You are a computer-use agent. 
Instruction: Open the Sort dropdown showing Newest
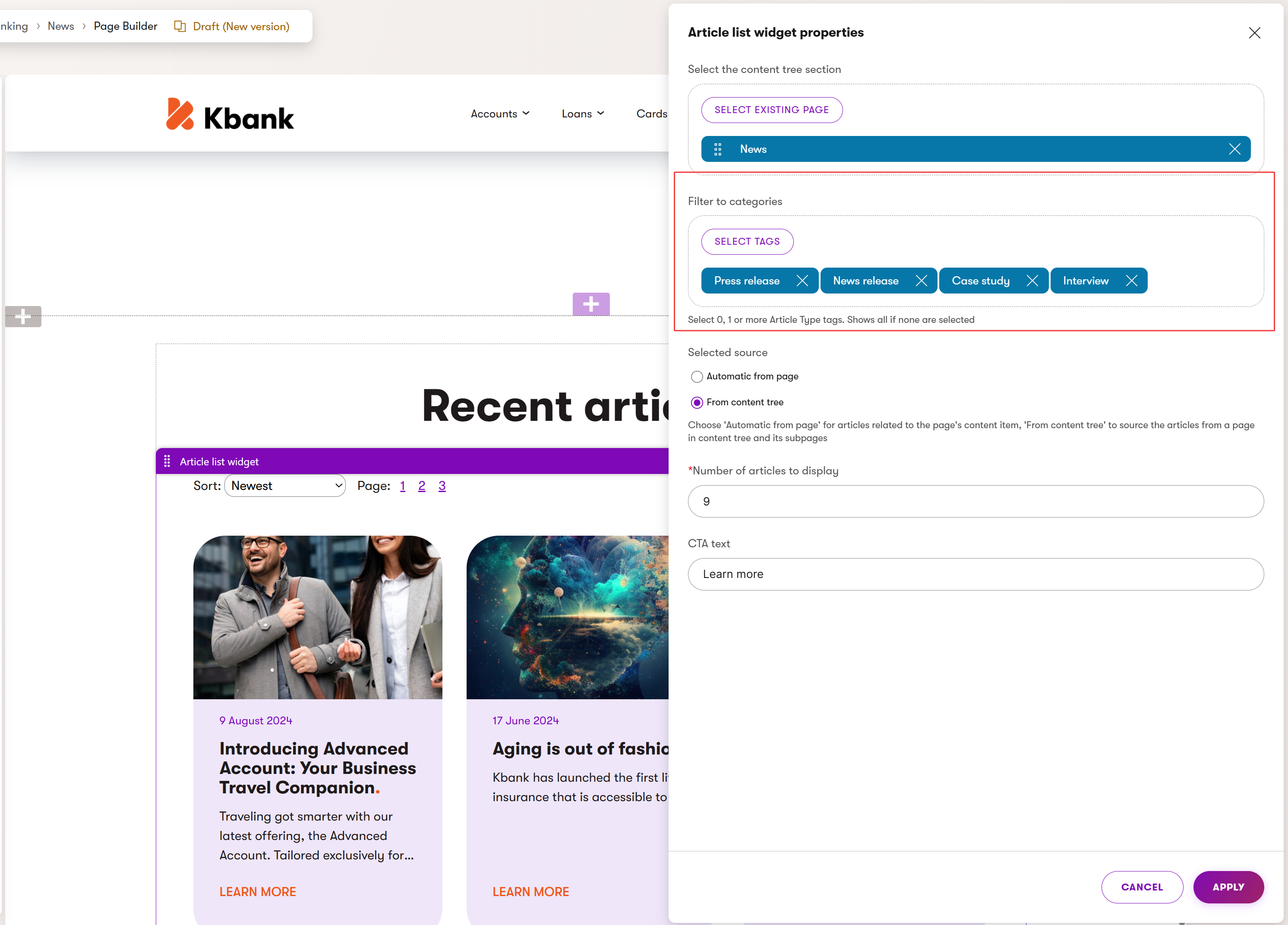coord(285,486)
